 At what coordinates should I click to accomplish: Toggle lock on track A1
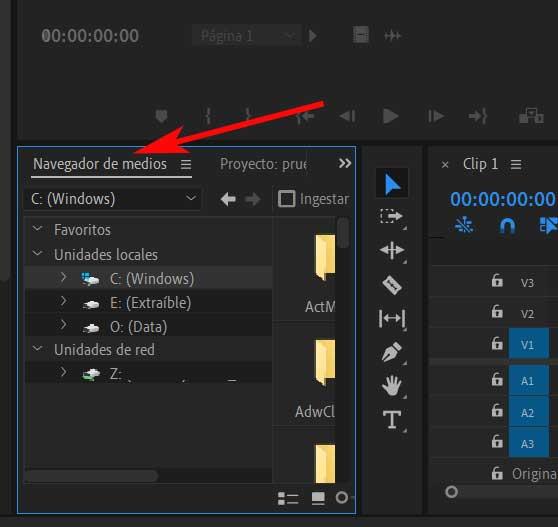tap(497, 379)
